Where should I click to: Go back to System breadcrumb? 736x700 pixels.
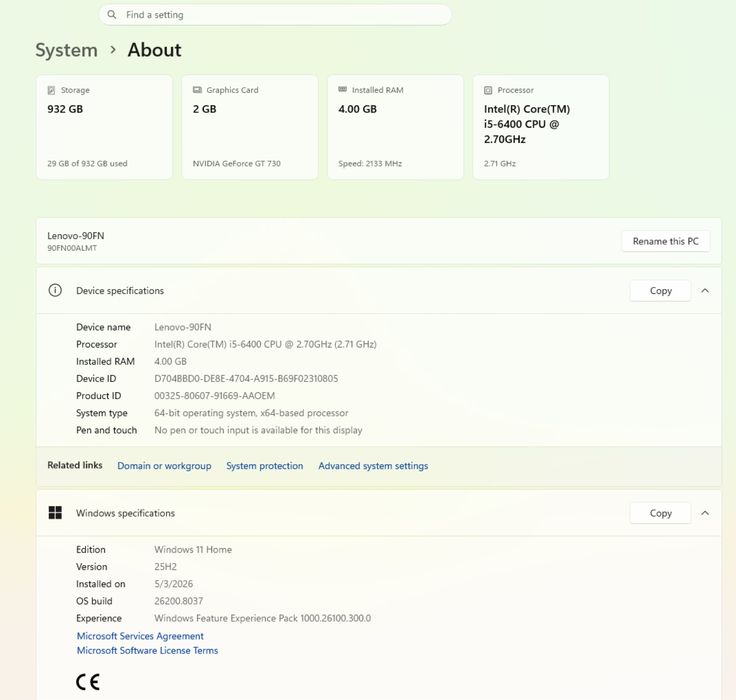[x=67, y=50]
